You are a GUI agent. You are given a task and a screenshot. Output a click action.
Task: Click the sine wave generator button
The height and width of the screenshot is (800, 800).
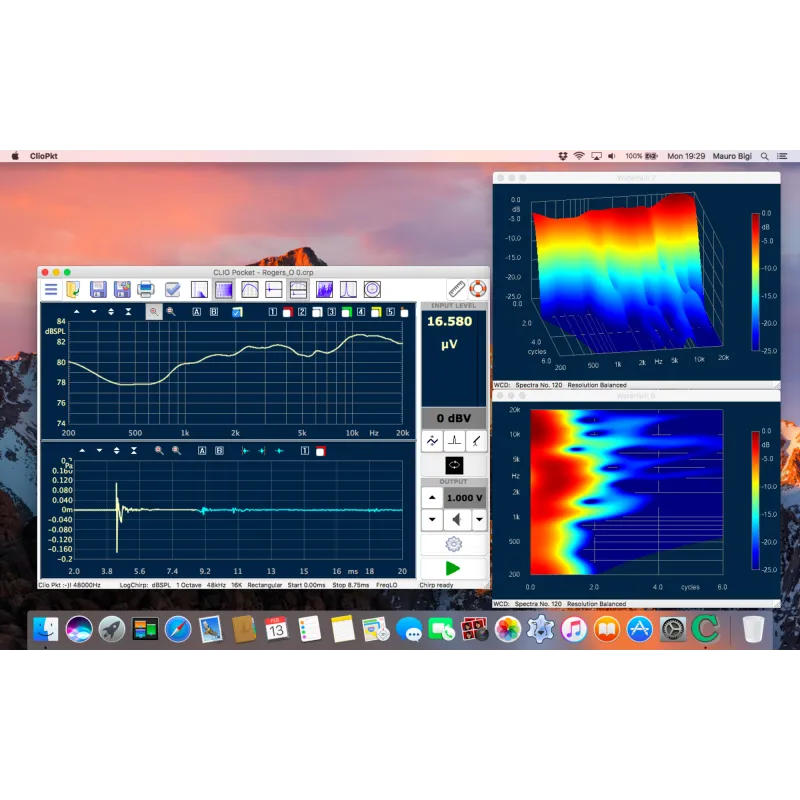click(432, 441)
